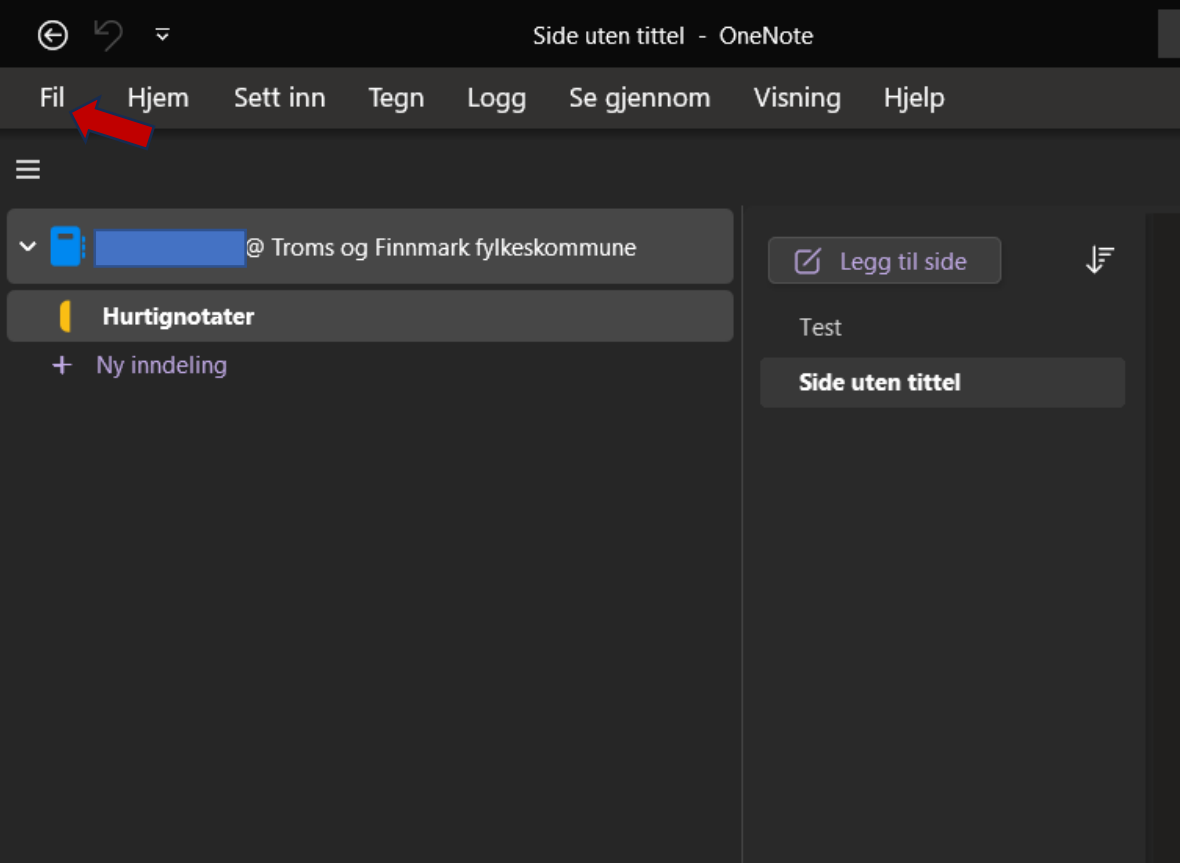Open the Fil menu
This screenshot has width=1180, height=863.
[52, 98]
